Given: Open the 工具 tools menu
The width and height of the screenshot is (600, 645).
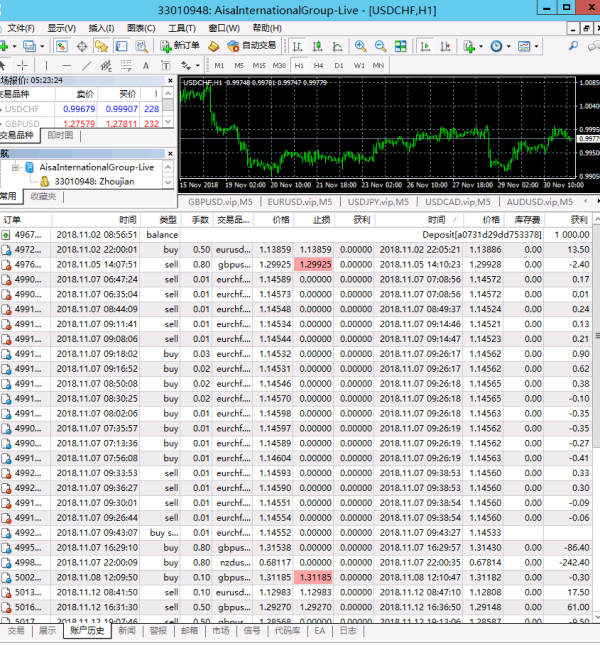Looking at the screenshot, I should [x=181, y=28].
